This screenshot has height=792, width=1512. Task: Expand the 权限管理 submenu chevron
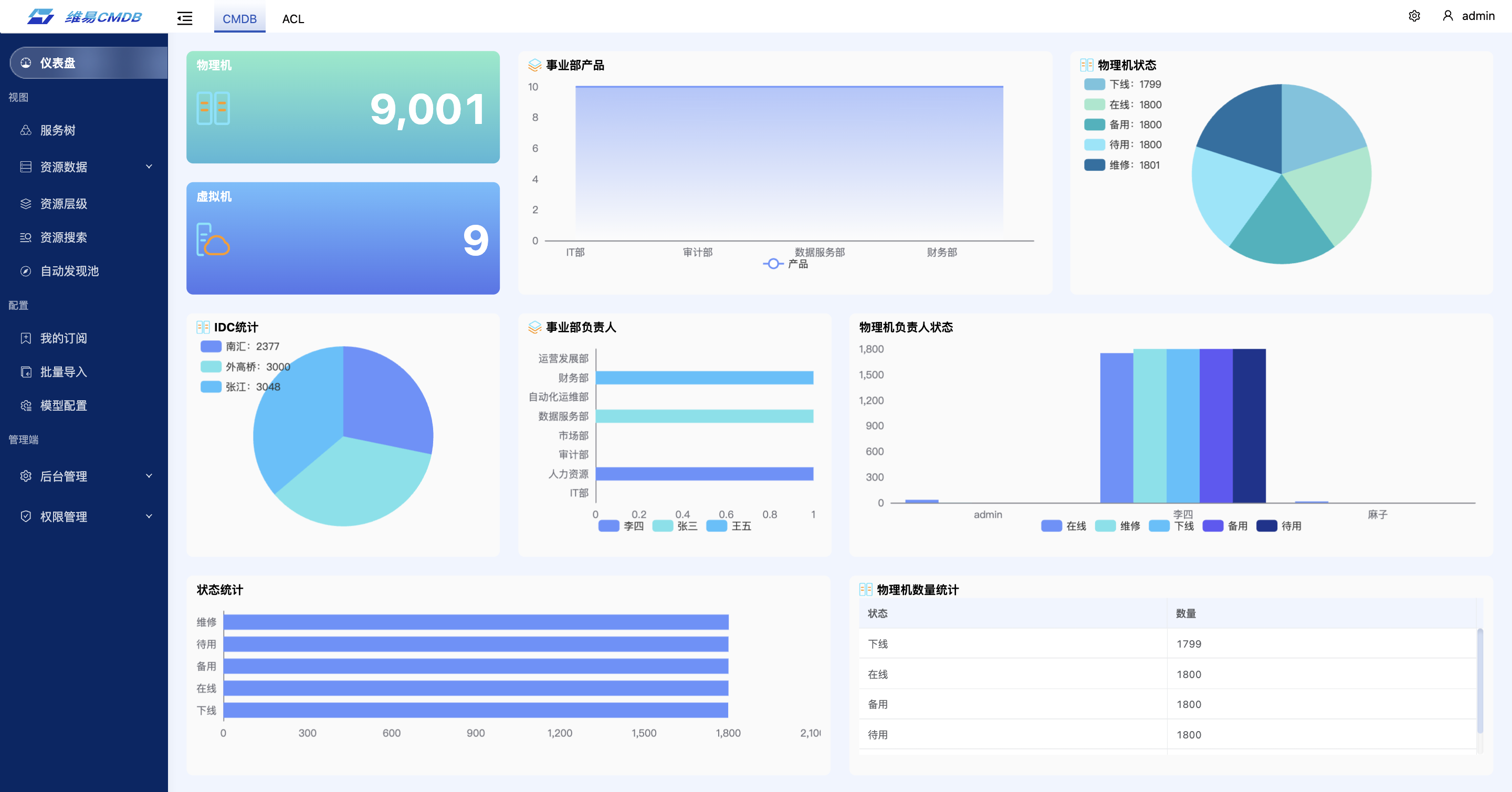[x=149, y=517]
